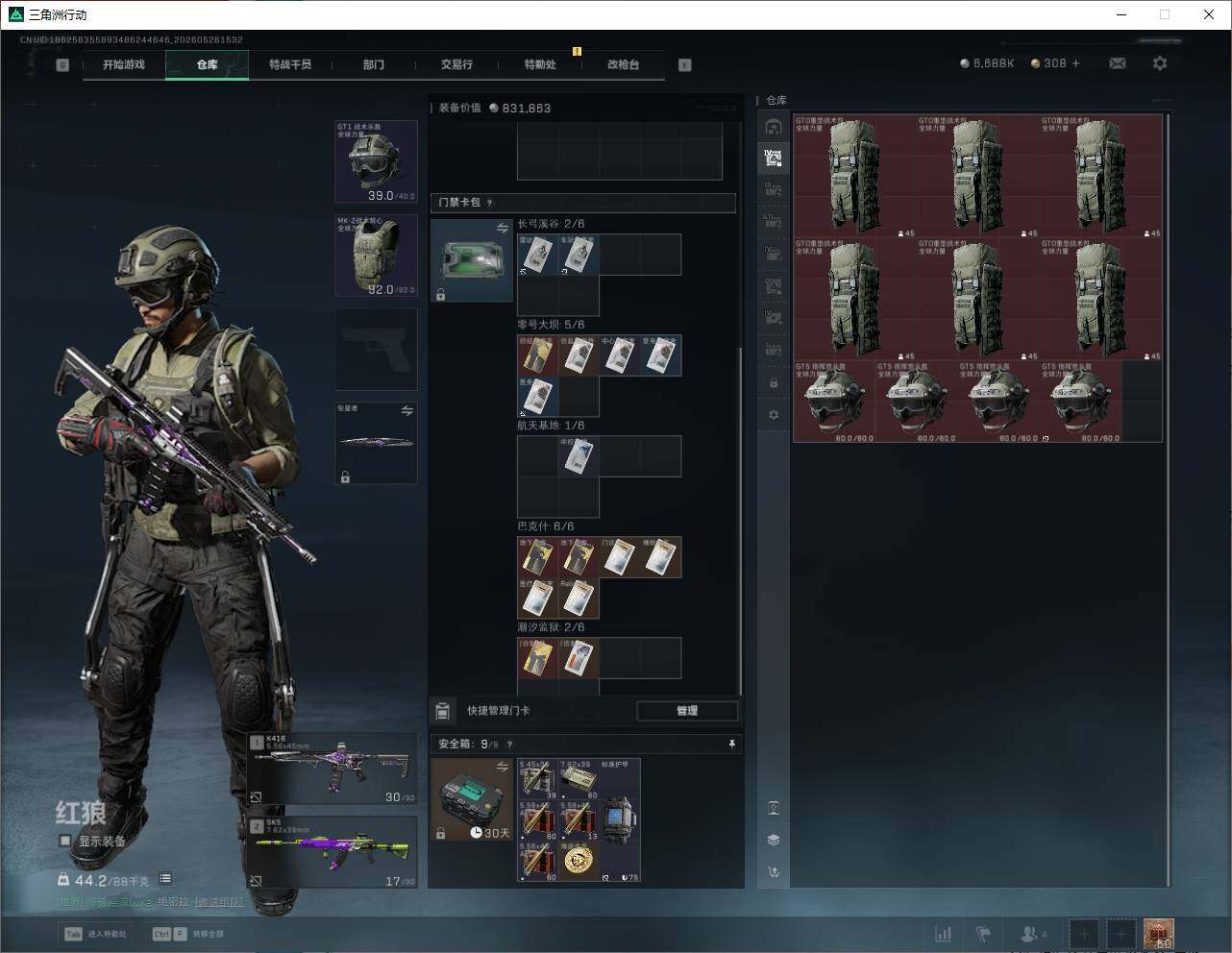Open the warehouse sidebar gear icon
The image size is (1232, 953).
point(774,415)
